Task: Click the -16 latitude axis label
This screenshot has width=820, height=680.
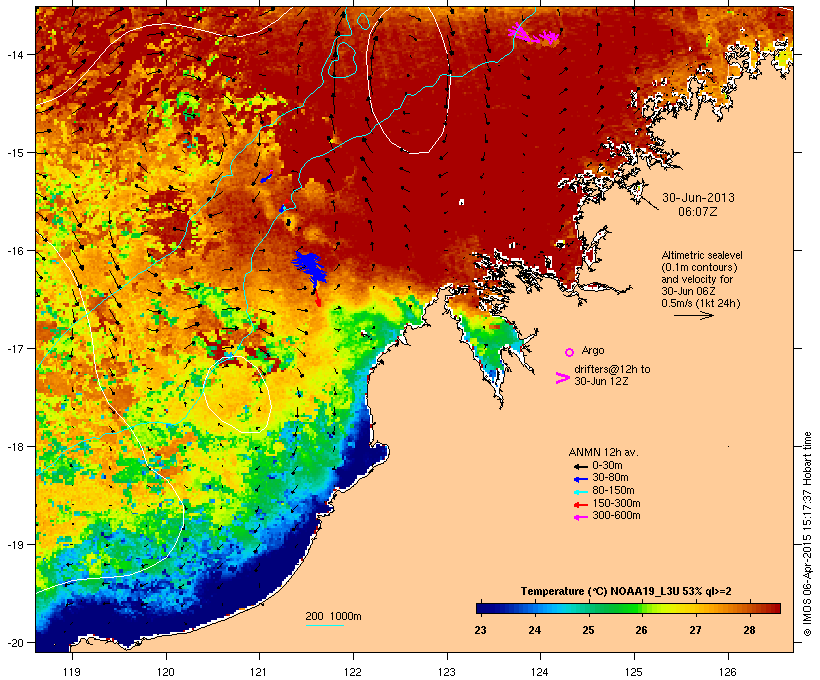Action: [14, 251]
